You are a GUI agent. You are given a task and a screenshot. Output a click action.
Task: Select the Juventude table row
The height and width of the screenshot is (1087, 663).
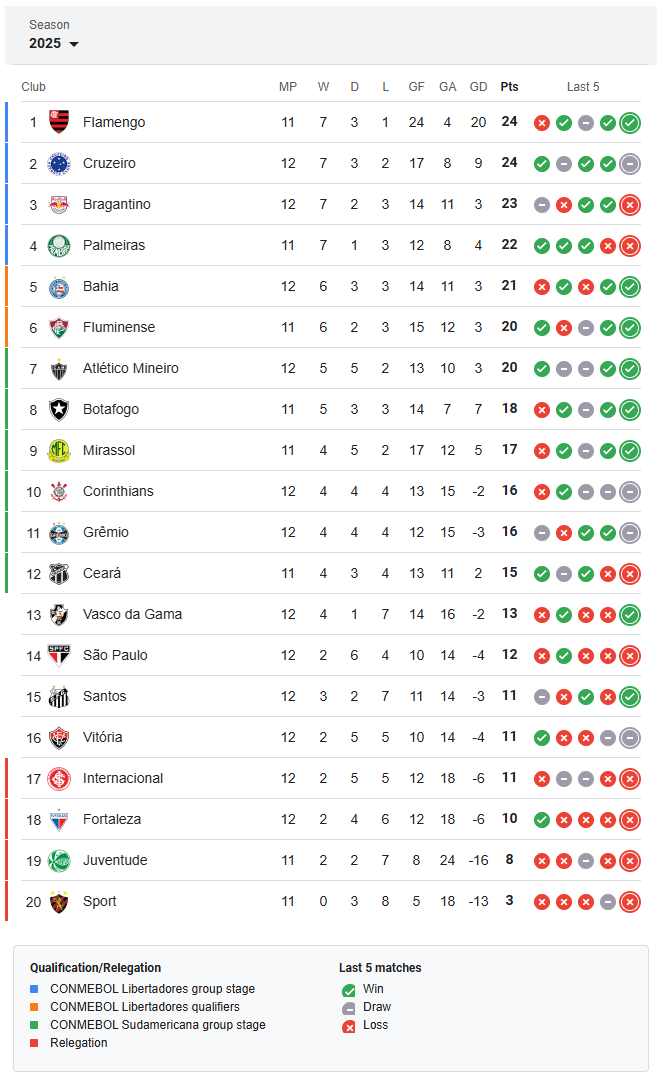331,860
